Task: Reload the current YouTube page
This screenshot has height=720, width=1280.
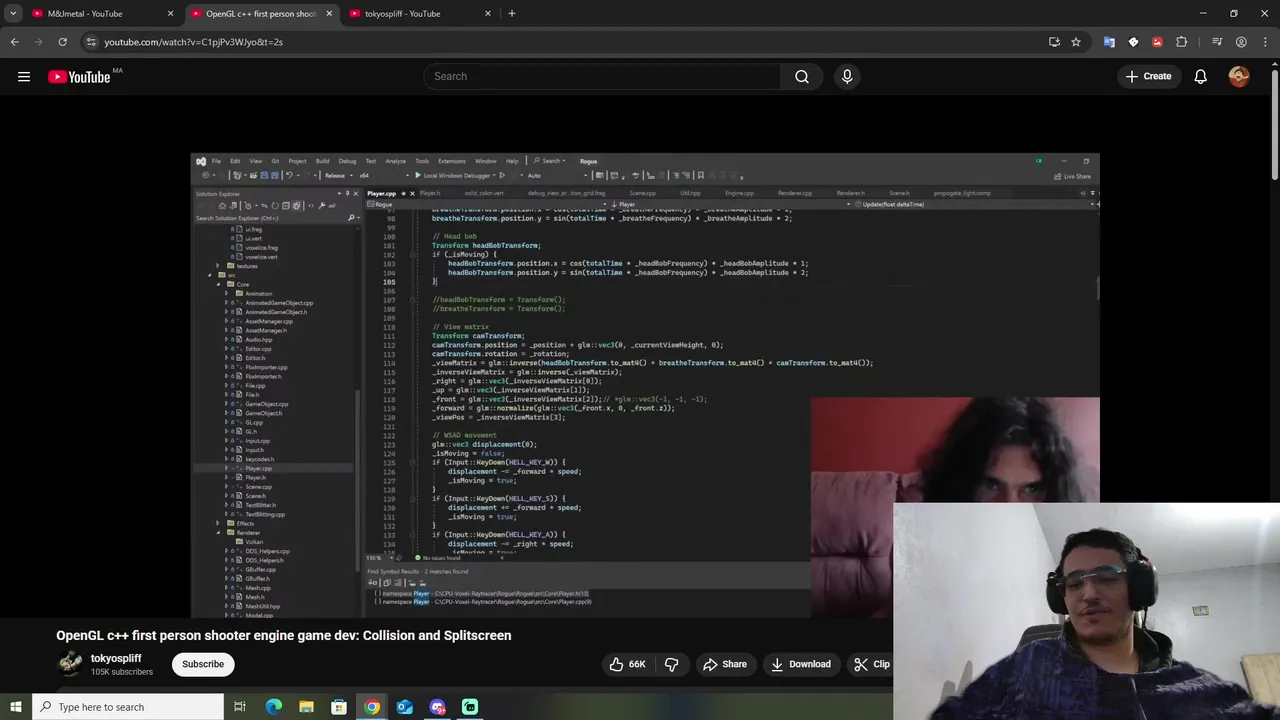Action: click(62, 42)
